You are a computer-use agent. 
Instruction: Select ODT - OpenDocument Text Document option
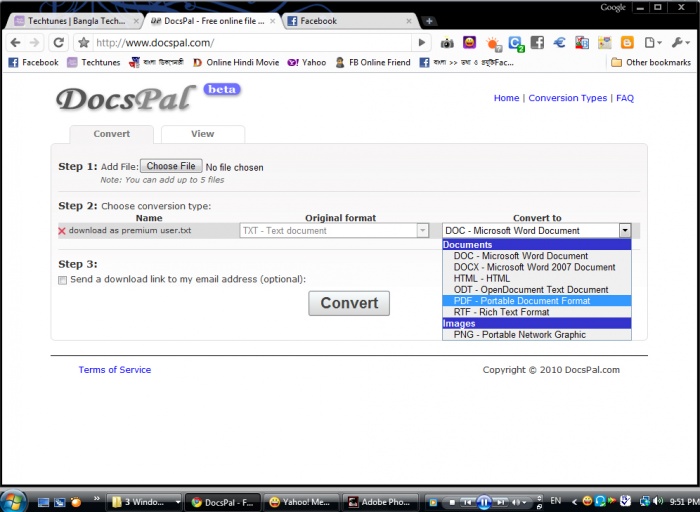(x=537, y=290)
